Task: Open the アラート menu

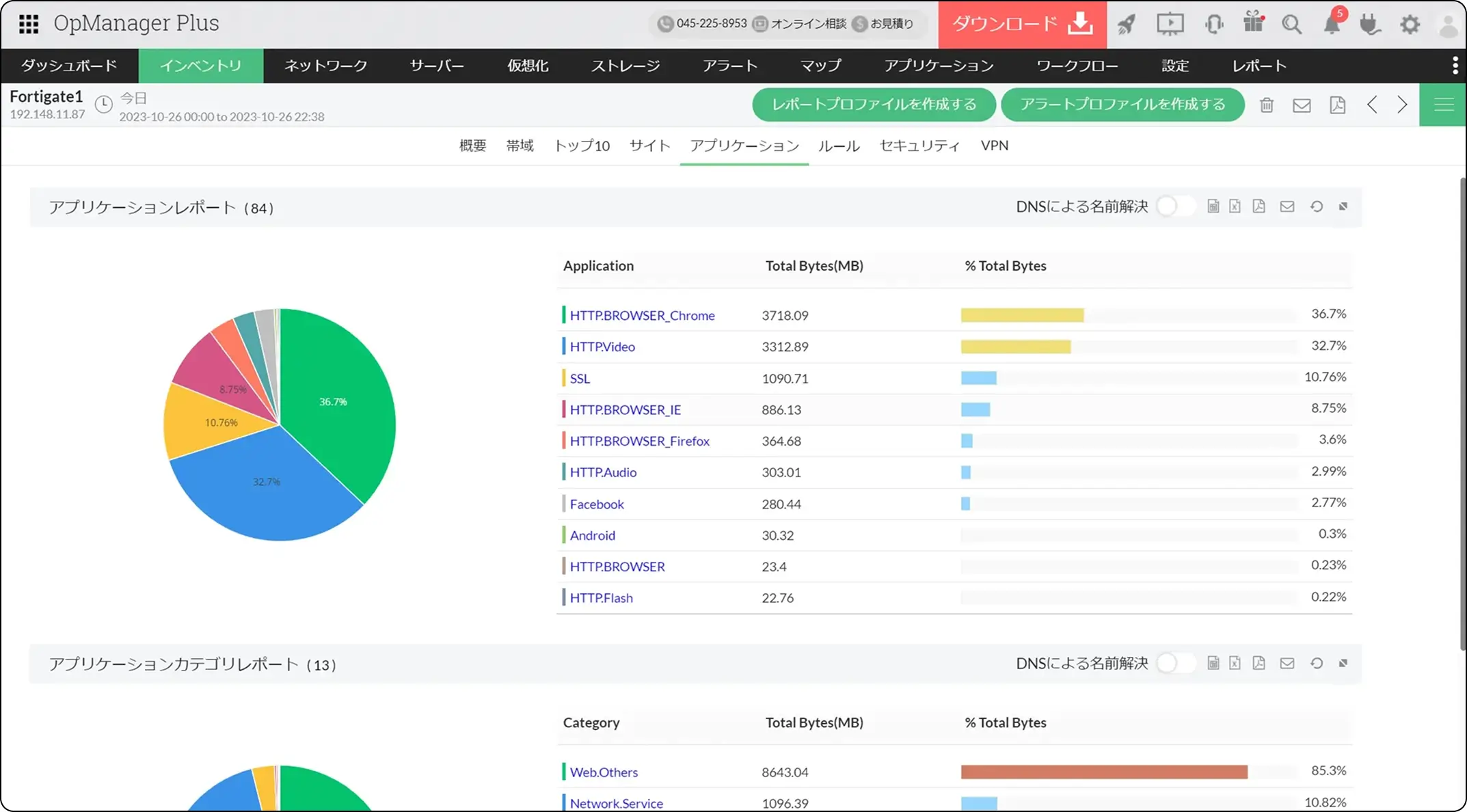Action: 730,66
